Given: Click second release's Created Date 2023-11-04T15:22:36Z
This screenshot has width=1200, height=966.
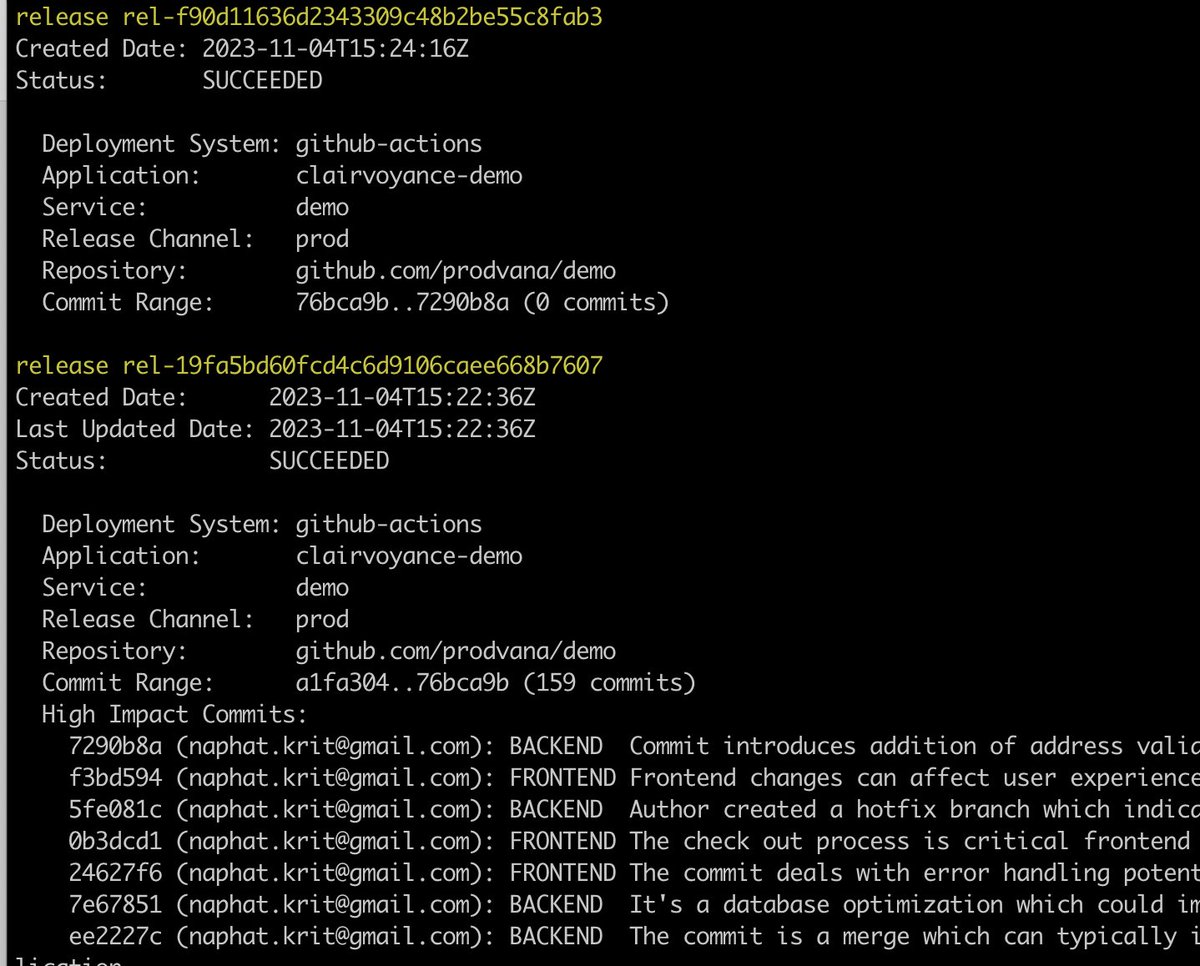Looking at the screenshot, I should pyautogui.click(x=402, y=398).
